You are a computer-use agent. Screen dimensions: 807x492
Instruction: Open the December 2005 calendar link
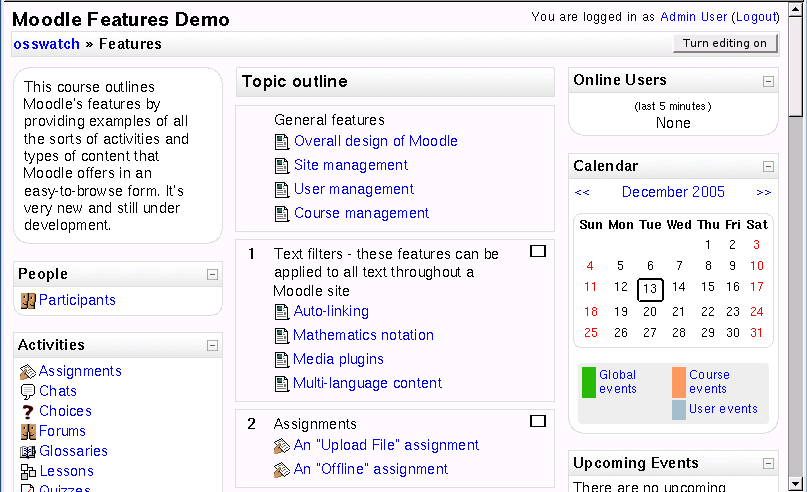coord(673,192)
